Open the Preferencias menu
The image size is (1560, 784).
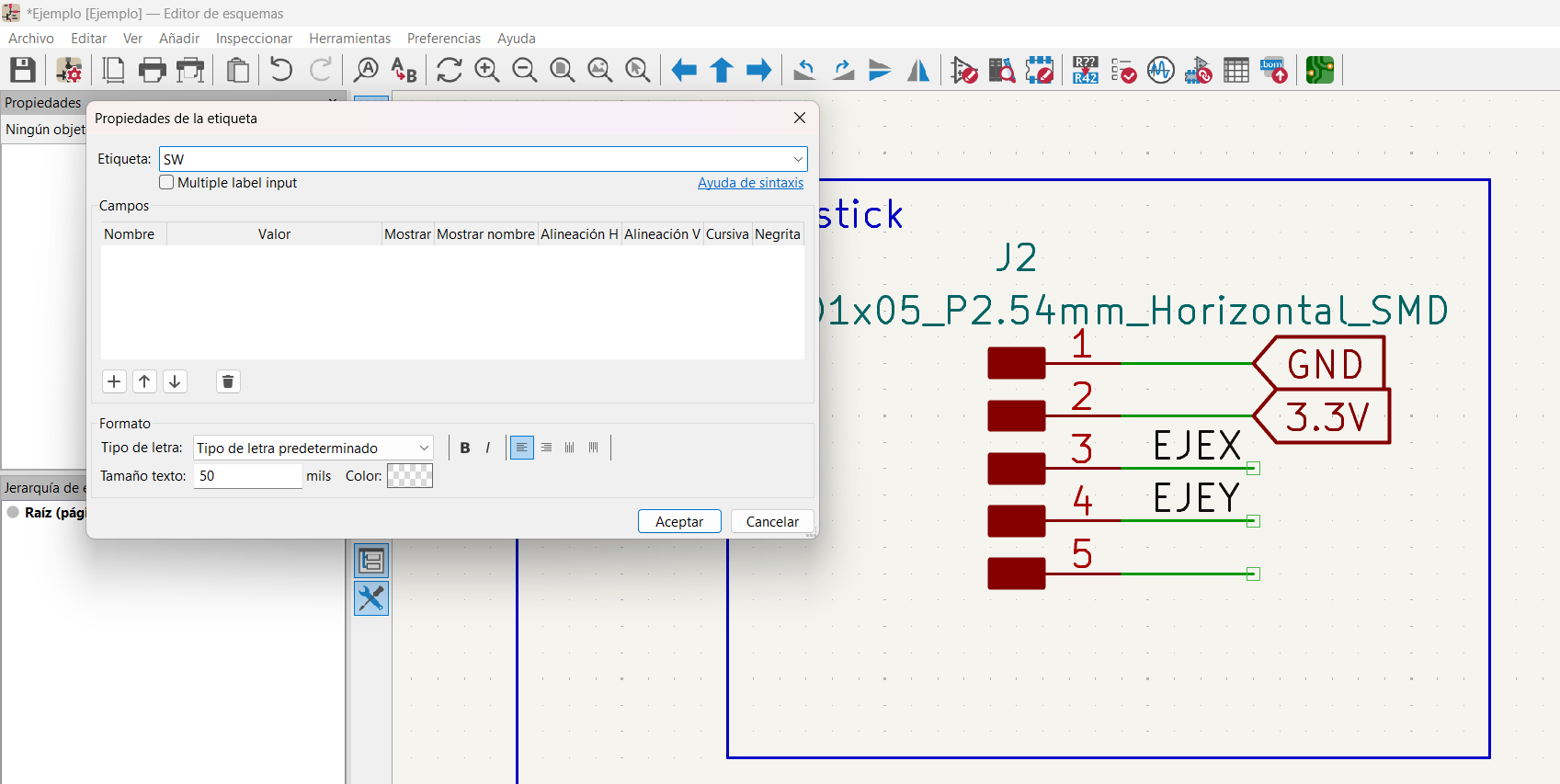coord(444,39)
